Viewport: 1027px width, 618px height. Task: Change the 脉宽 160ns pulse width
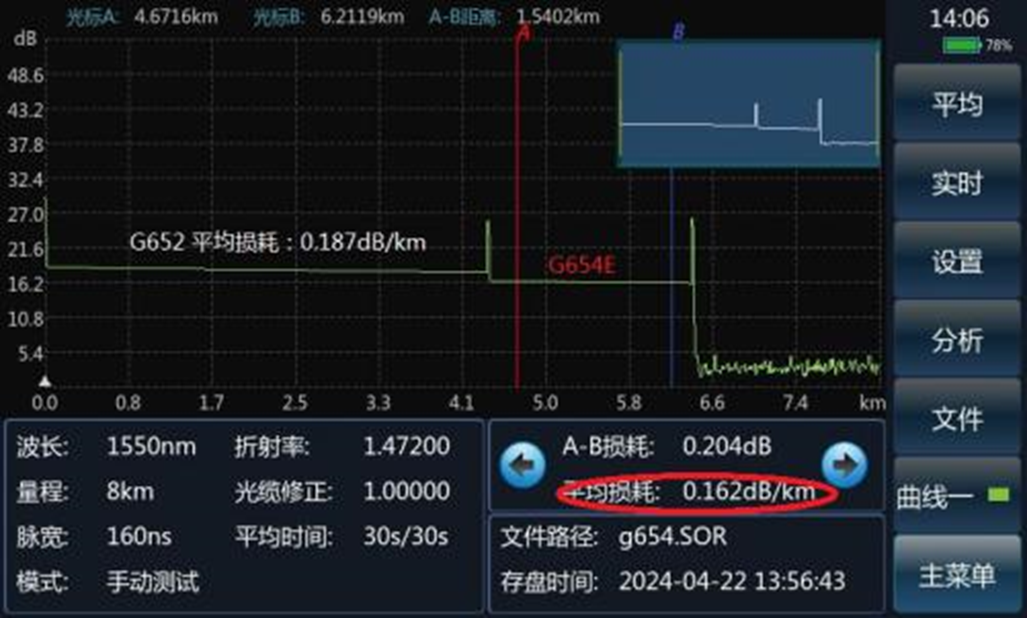(x=139, y=536)
